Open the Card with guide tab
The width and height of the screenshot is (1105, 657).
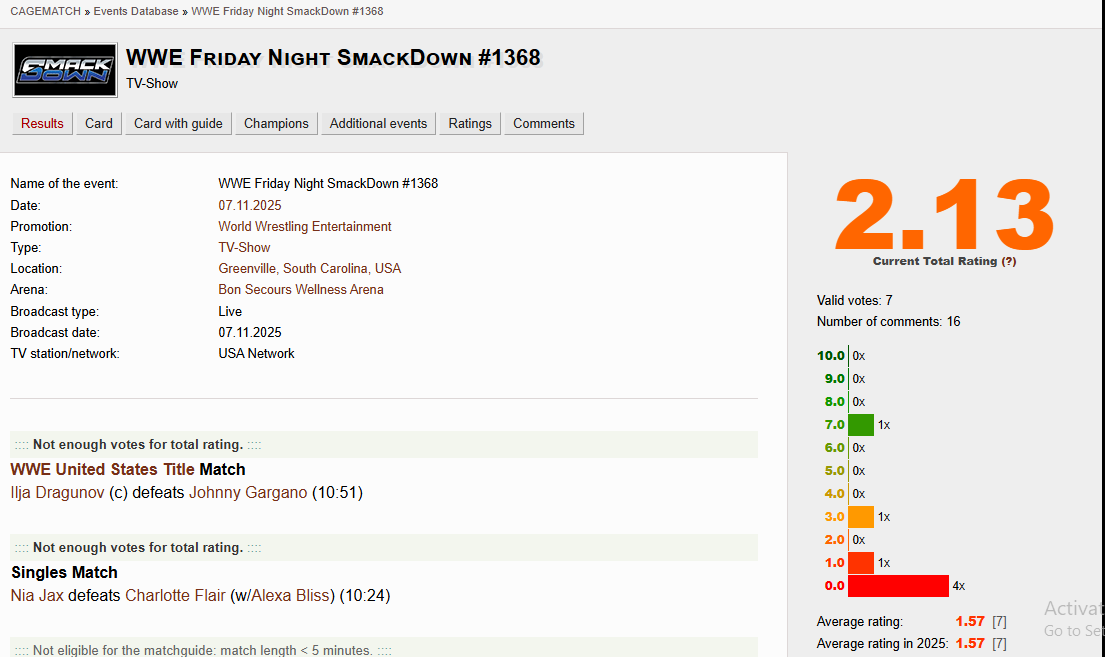178,123
